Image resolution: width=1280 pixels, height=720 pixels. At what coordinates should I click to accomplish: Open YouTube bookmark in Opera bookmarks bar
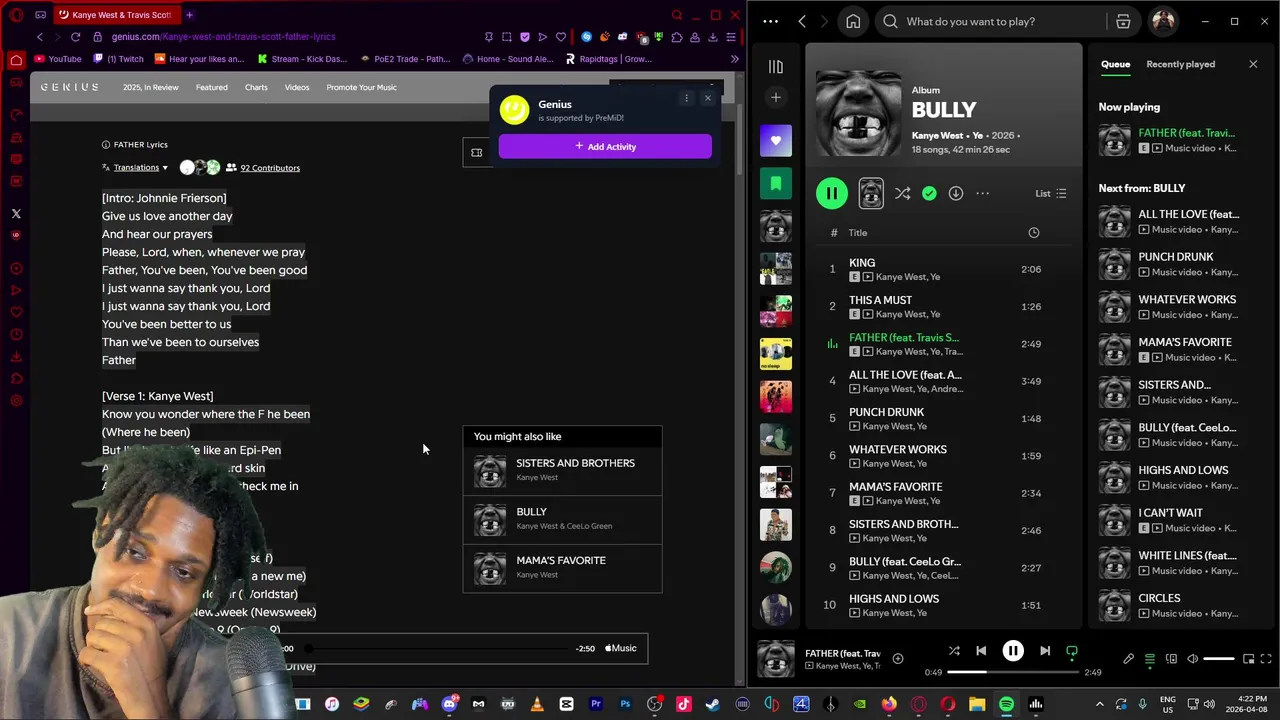[57, 59]
